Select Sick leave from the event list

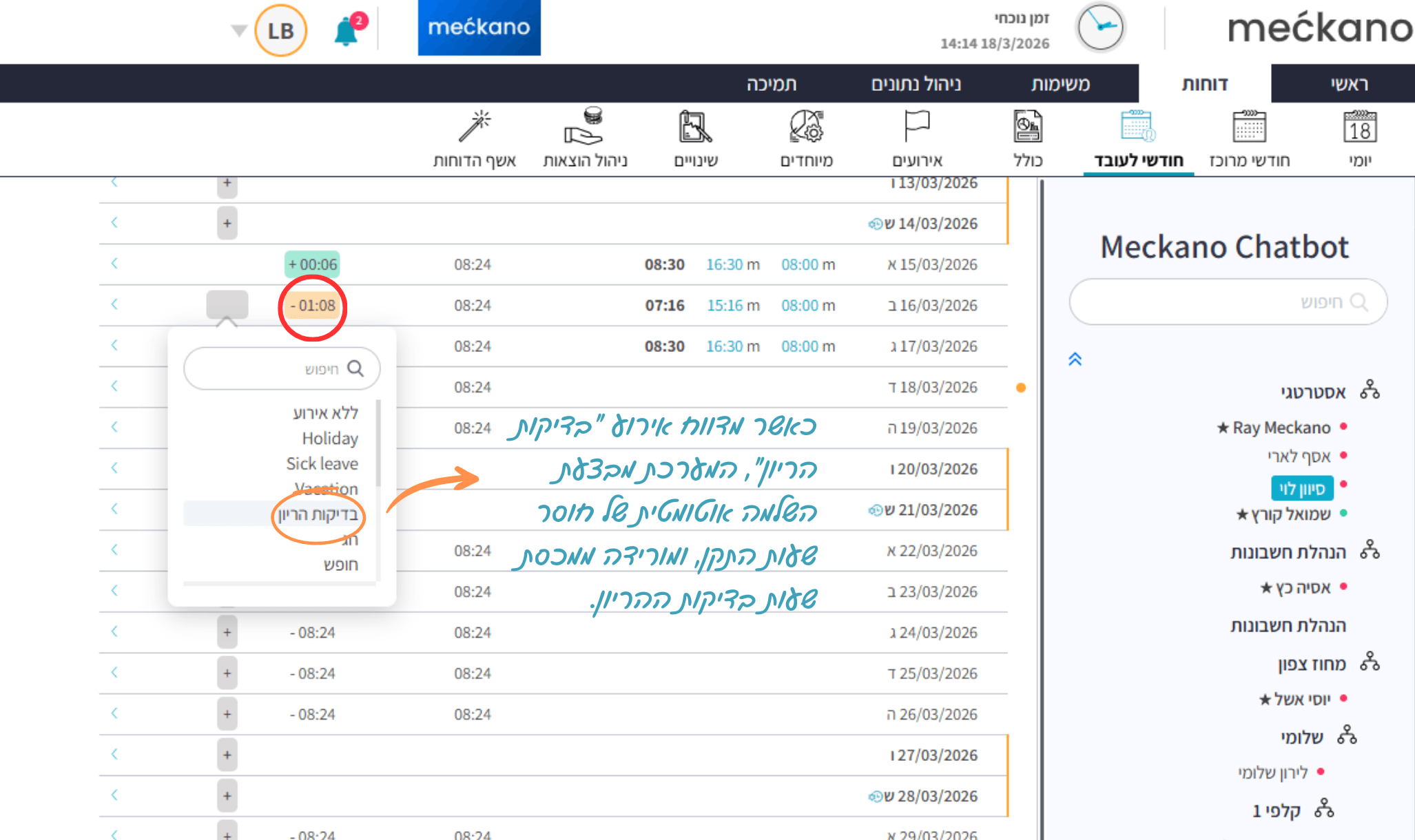[322, 463]
